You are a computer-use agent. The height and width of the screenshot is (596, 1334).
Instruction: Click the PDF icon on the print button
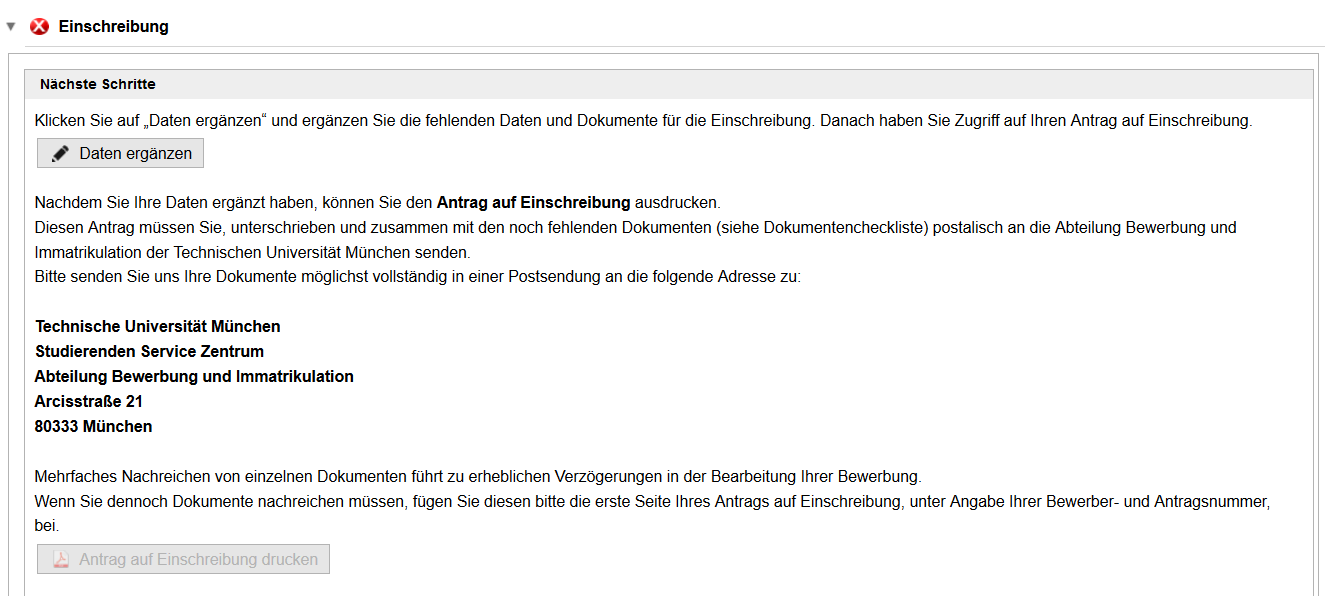pos(61,560)
